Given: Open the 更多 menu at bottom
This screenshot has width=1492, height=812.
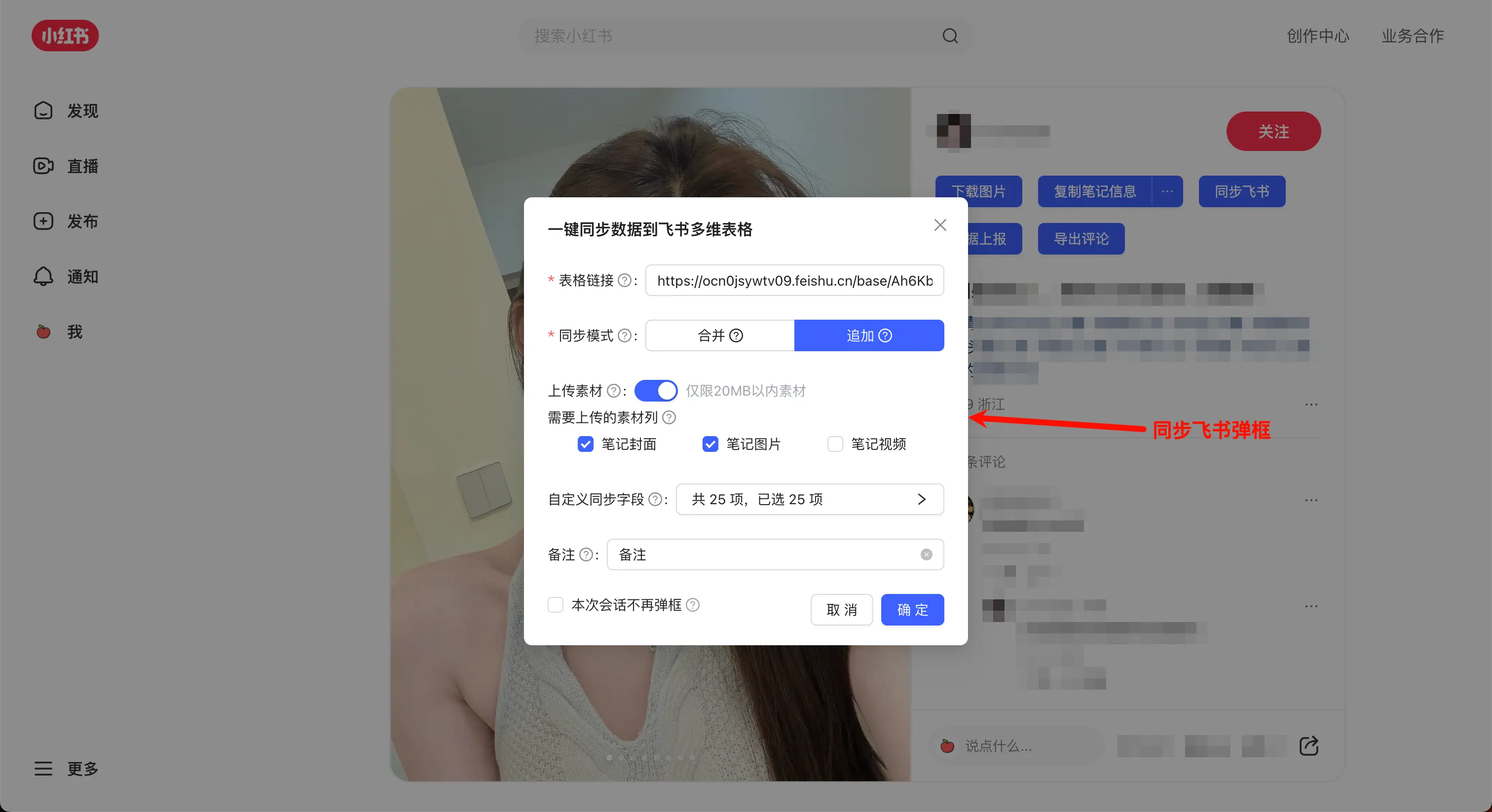Looking at the screenshot, I should 66,769.
